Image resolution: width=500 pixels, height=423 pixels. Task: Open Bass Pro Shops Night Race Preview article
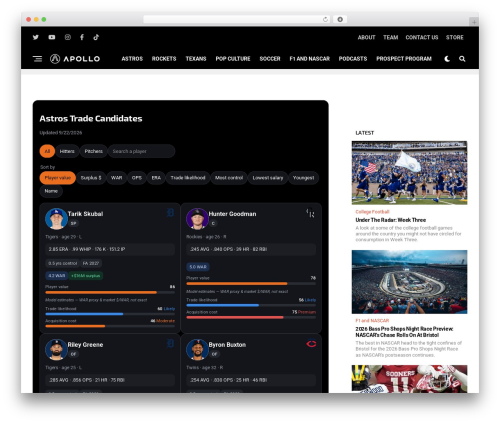click(404, 332)
